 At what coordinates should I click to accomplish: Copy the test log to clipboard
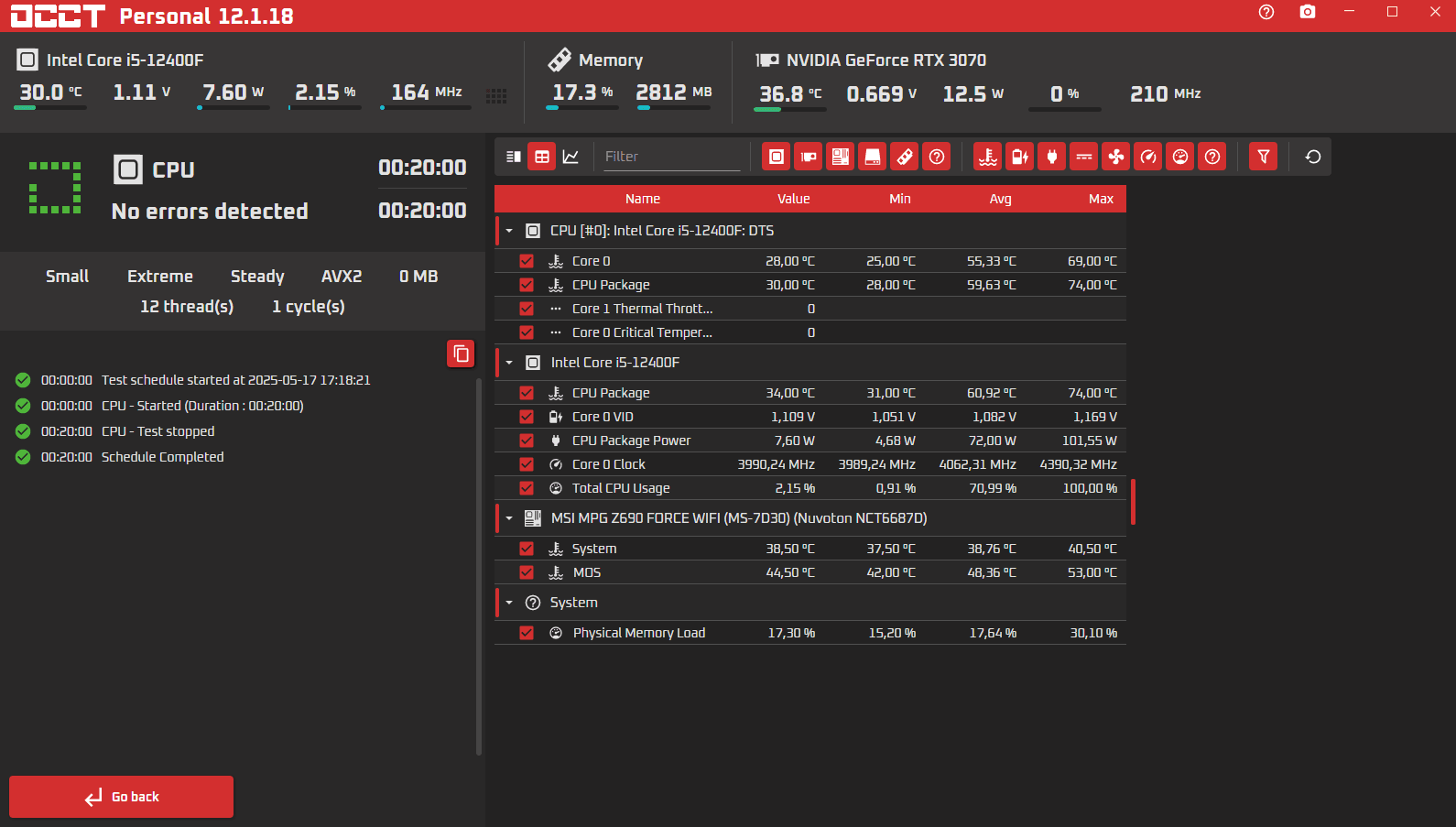click(461, 354)
